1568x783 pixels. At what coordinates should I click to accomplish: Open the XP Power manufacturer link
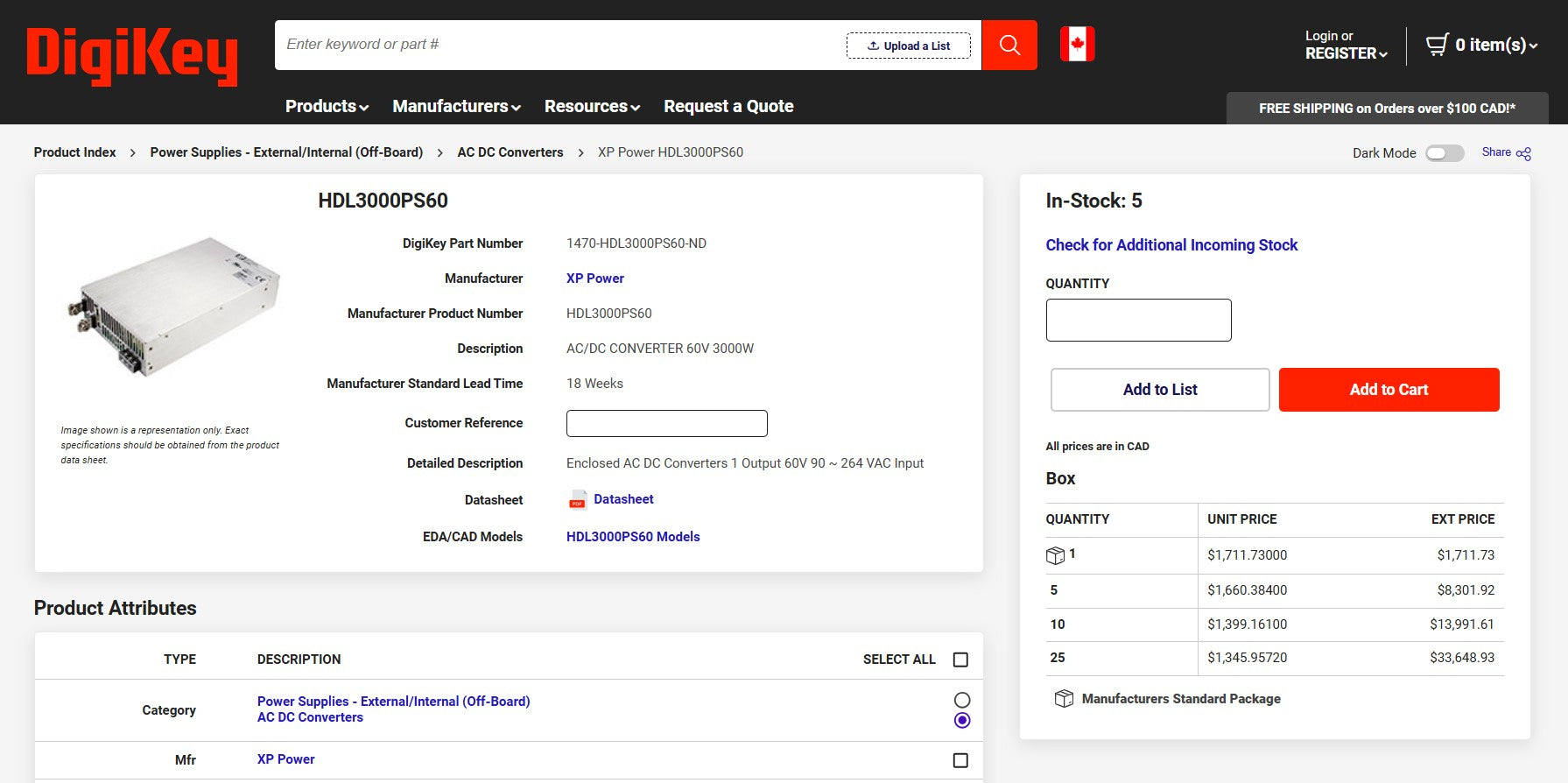595,279
